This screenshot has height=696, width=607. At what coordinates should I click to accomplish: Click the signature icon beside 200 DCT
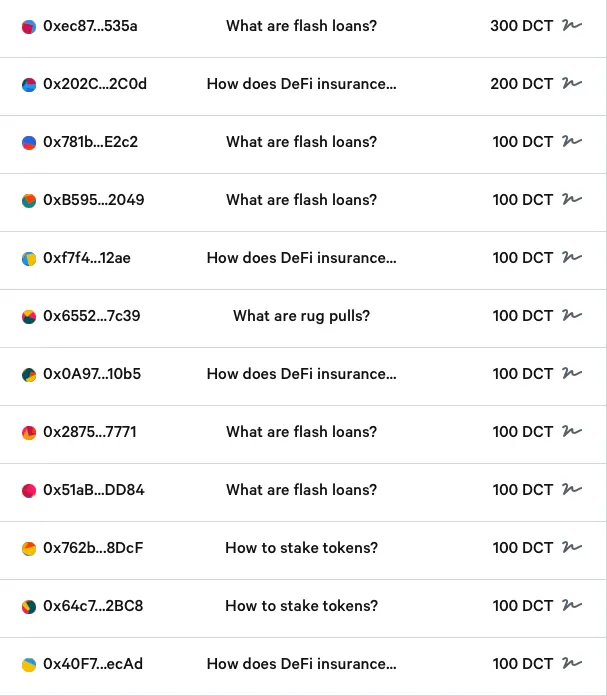(572, 84)
